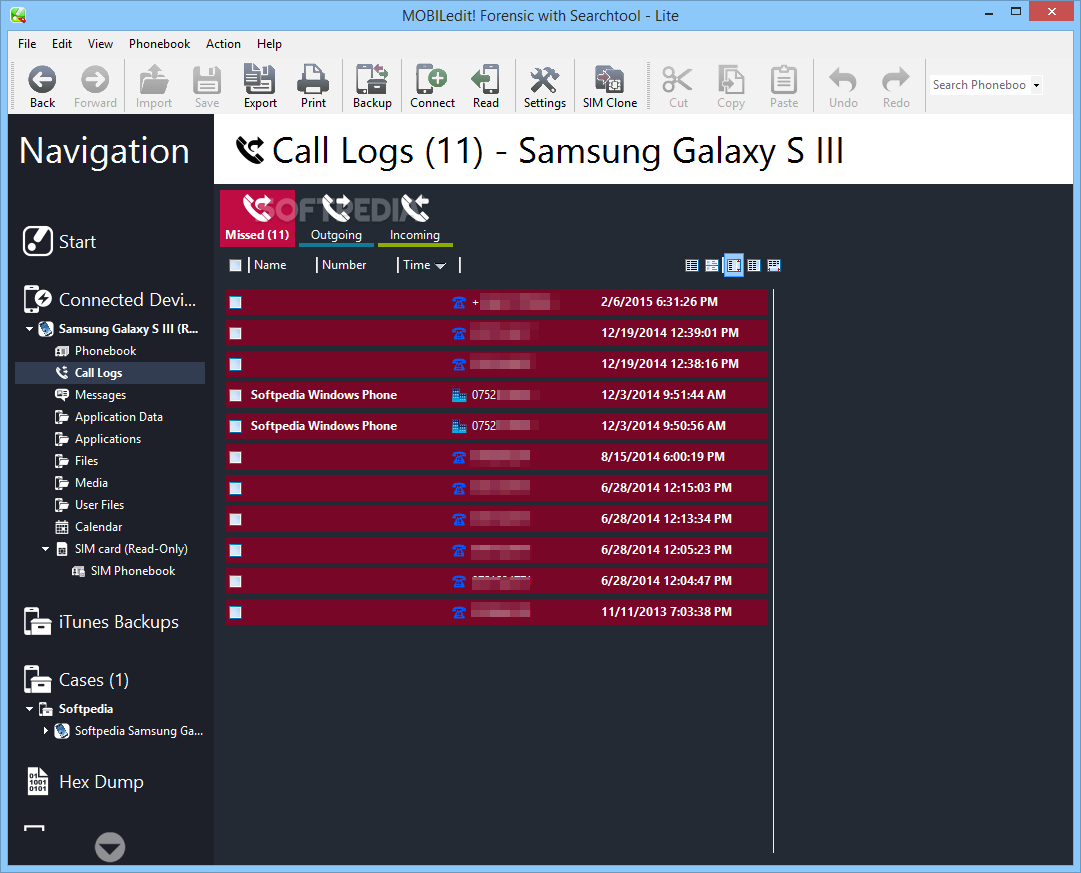Open the Search Phonebook dropdown arrow
This screenshot has width=1081, height=873.
(1035, 85)
